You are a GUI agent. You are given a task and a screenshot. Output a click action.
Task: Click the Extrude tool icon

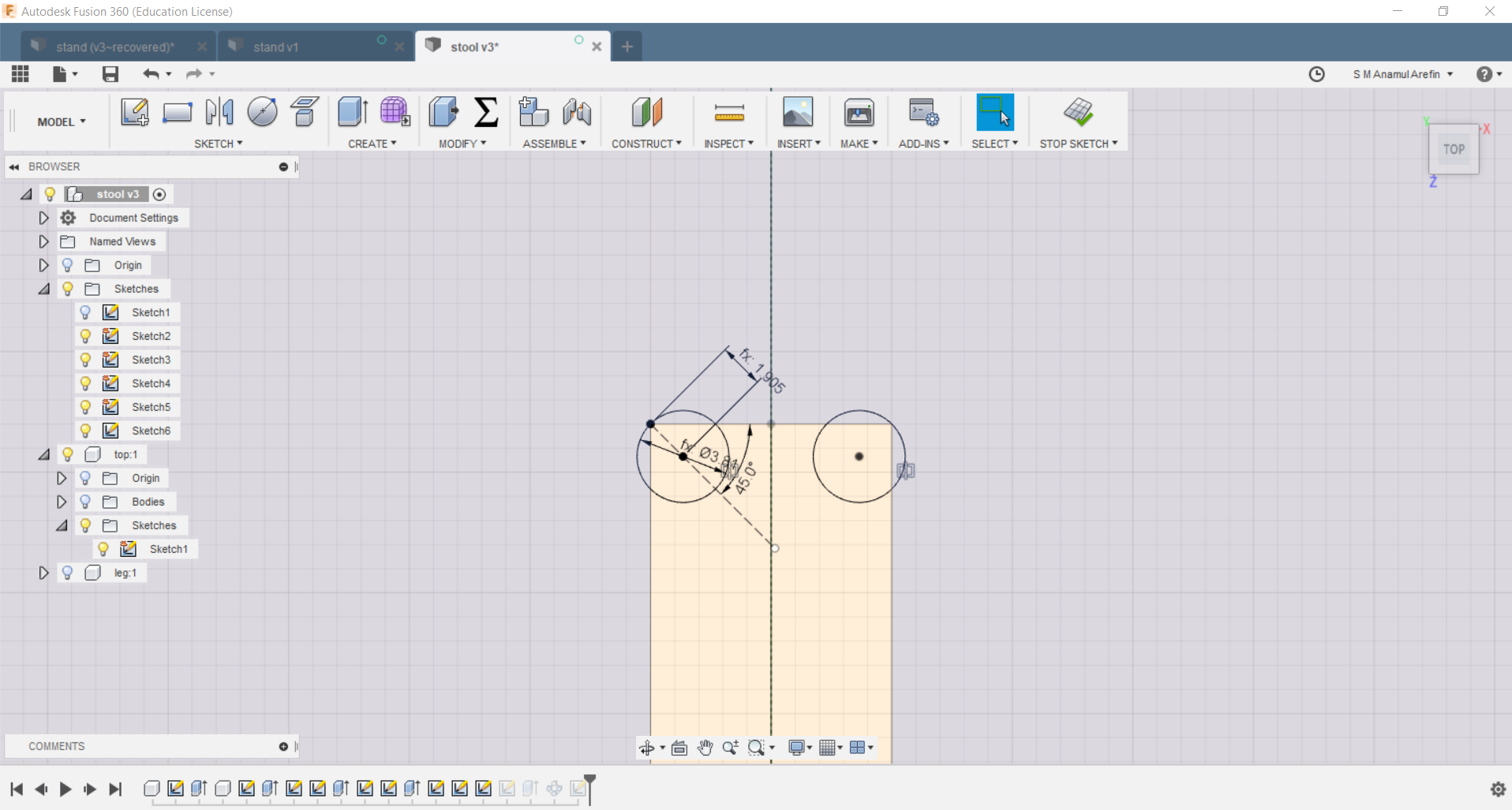pos(353,112)
